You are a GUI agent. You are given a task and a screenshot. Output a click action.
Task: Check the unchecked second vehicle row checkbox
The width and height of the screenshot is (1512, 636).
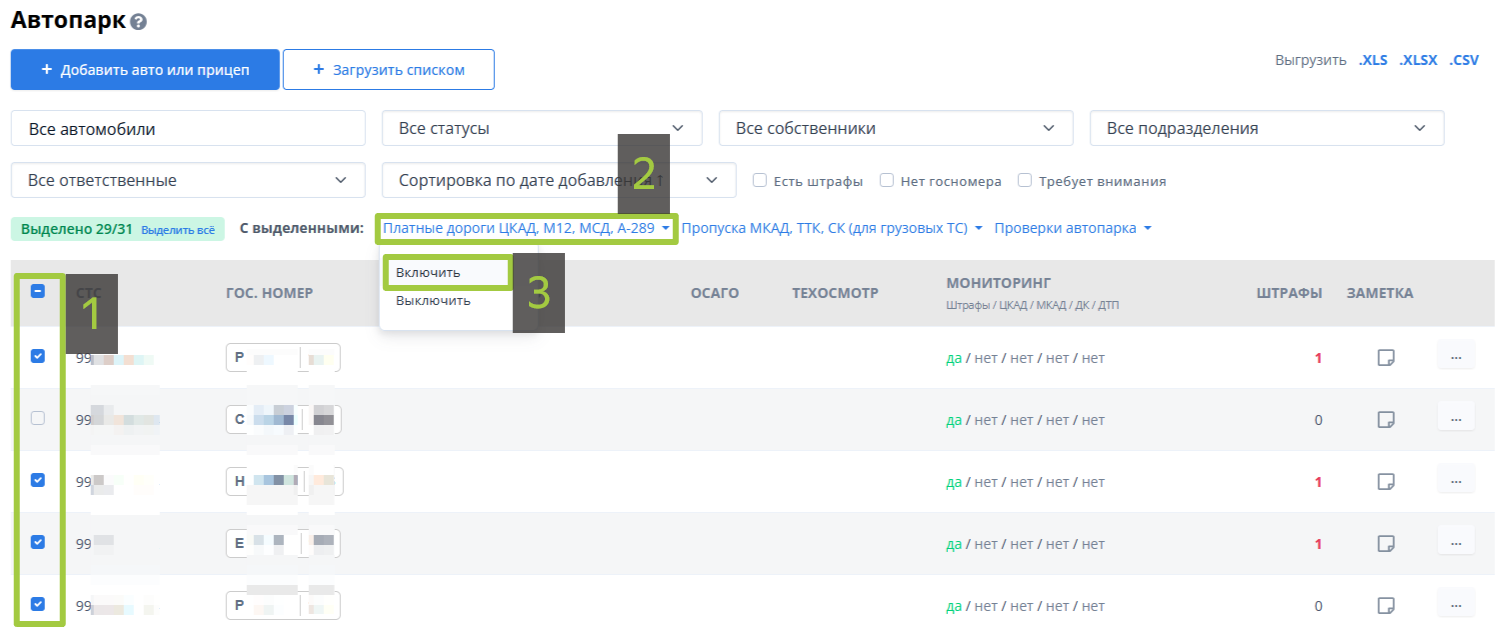coord(38,419)
